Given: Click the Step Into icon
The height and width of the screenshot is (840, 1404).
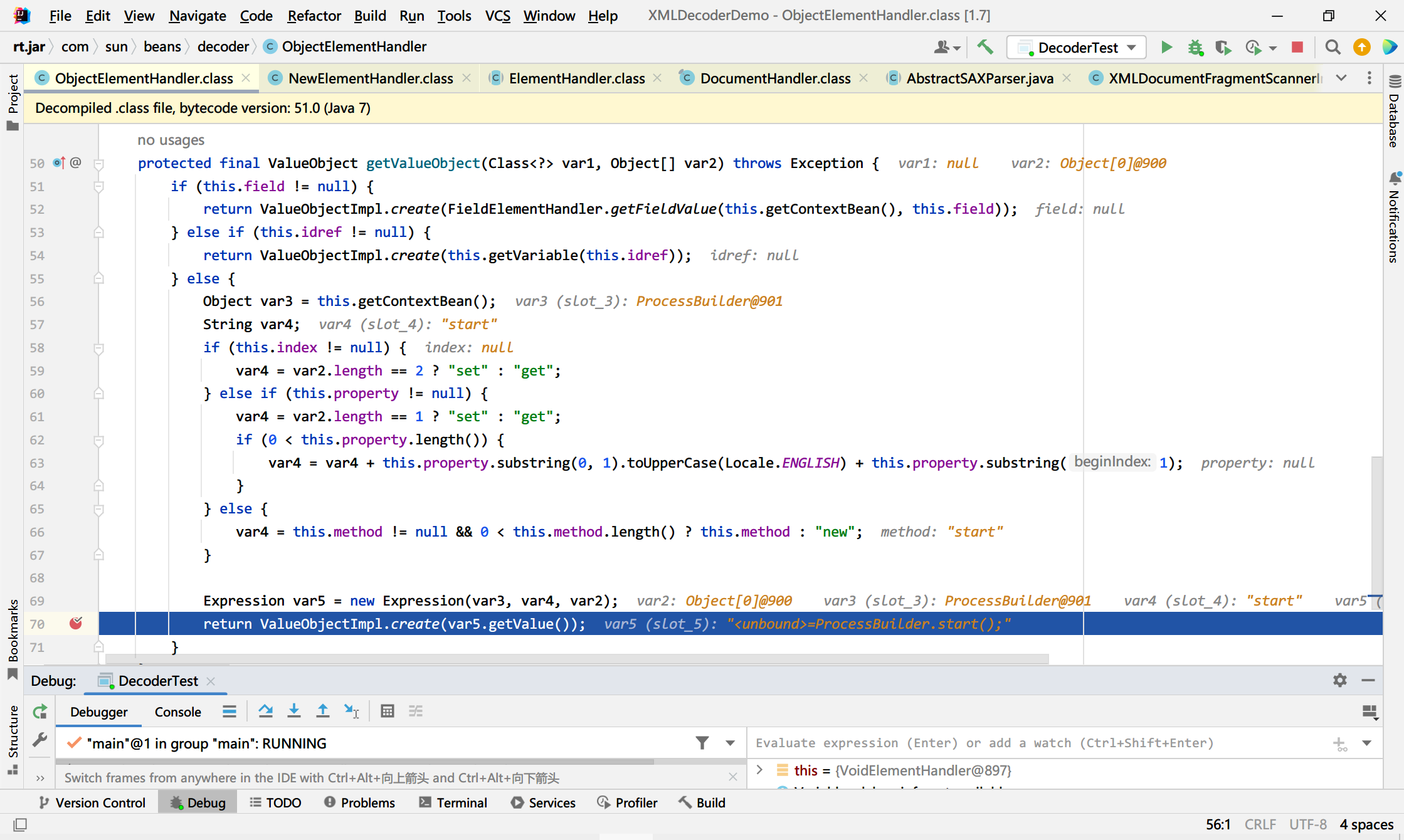Looking at the screenshot, I should click(293, 711).
